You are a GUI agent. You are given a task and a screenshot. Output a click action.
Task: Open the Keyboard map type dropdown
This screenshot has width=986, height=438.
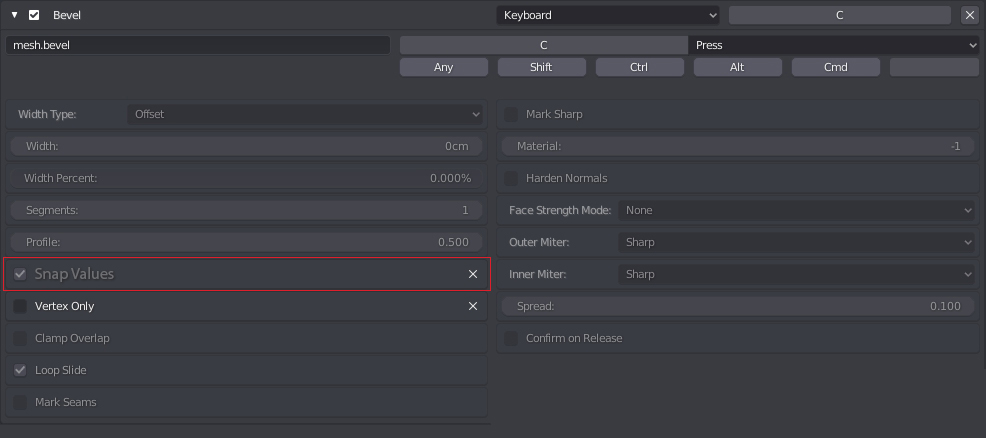(607, 15)
